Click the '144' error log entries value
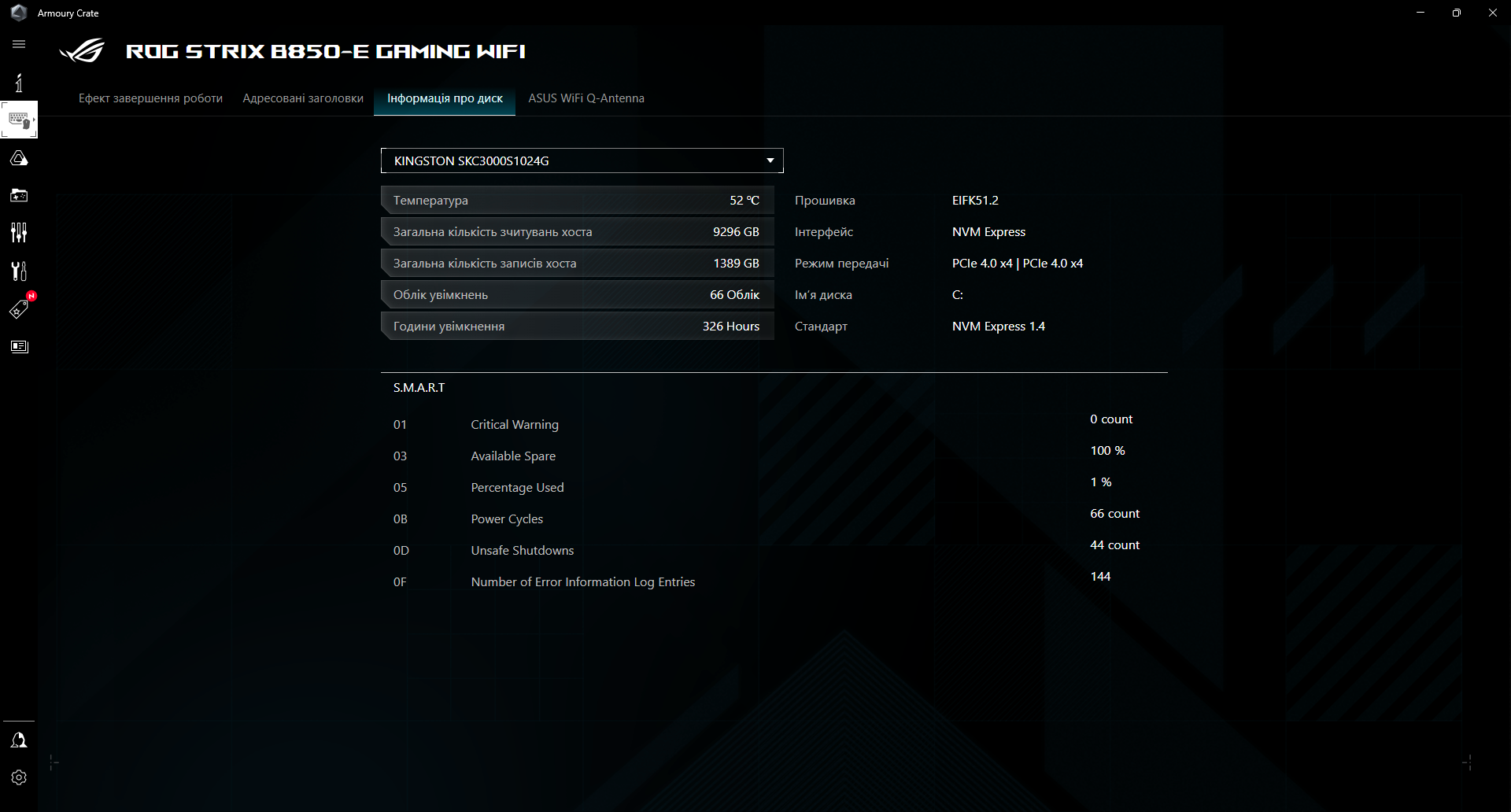 coord(1100,577)
